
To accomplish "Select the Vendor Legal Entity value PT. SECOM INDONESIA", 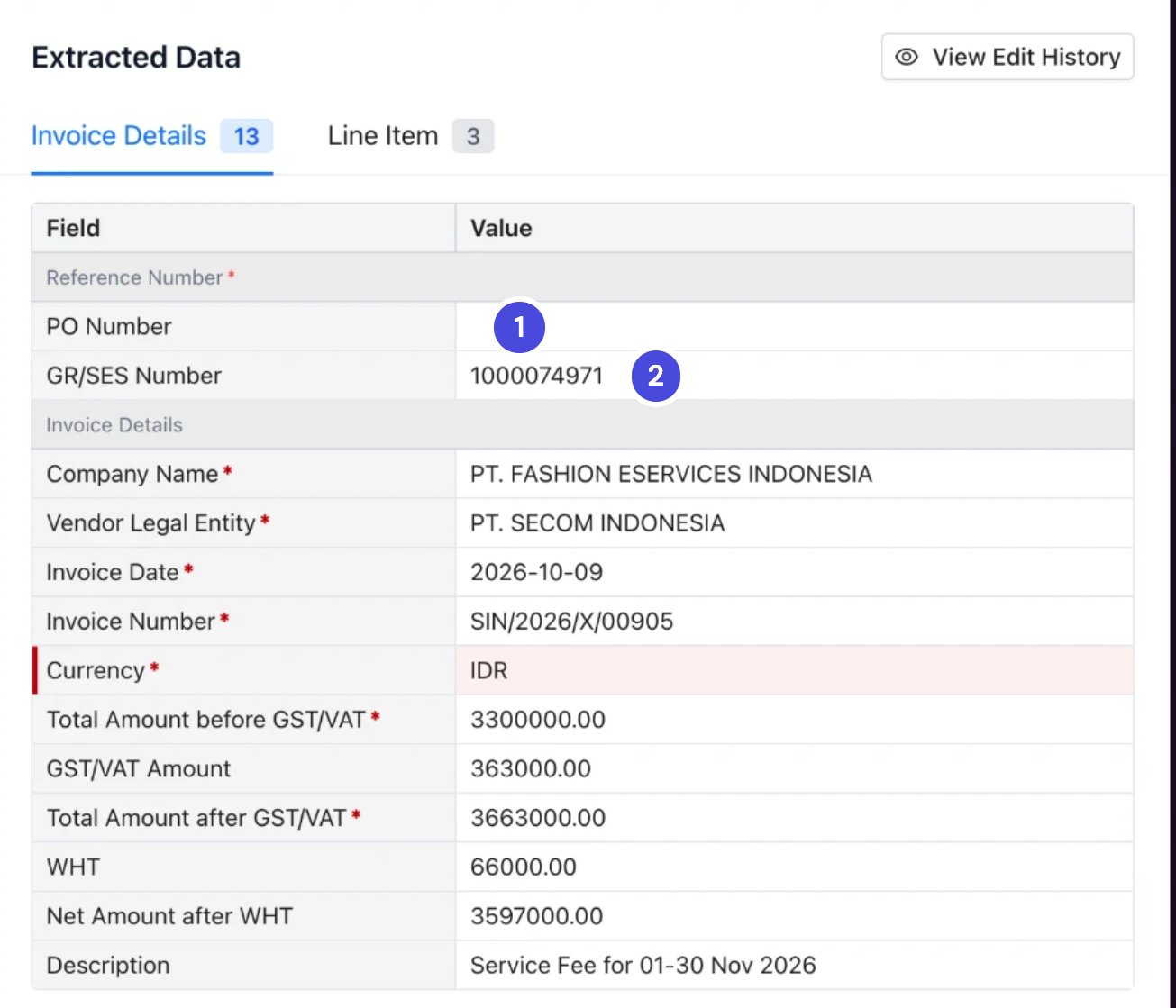I will click(x=597, y=523).
